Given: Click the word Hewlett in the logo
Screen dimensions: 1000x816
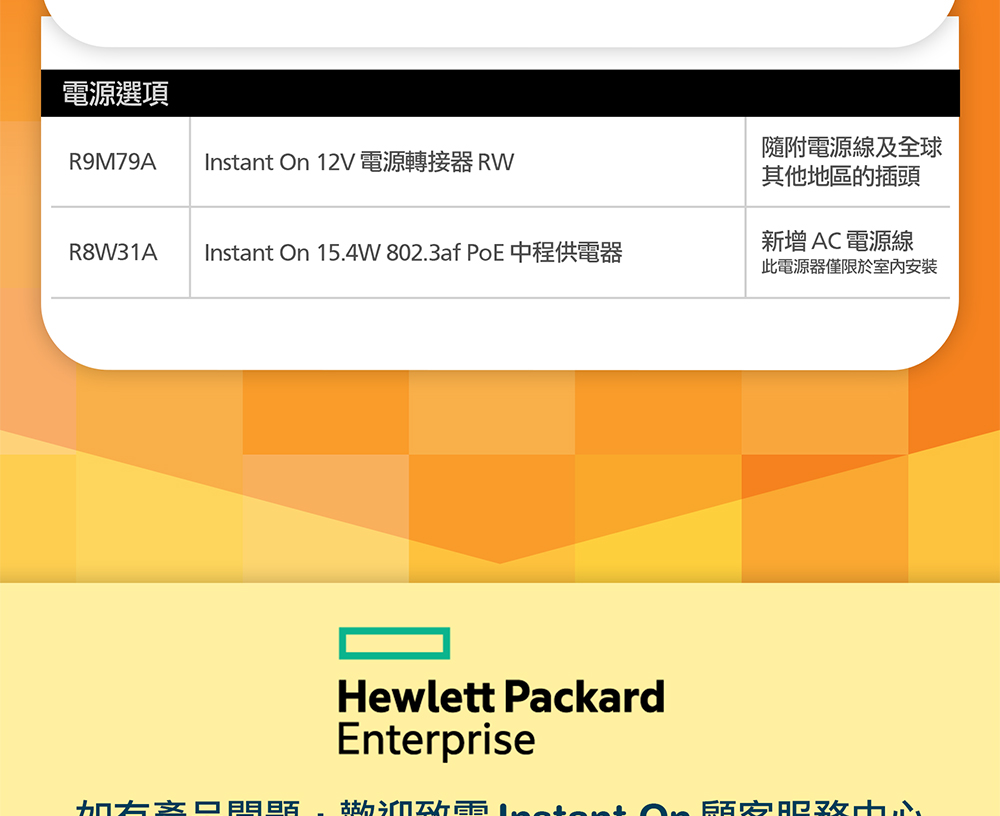Looking at the screenshot, I should (x=416, y=697).
